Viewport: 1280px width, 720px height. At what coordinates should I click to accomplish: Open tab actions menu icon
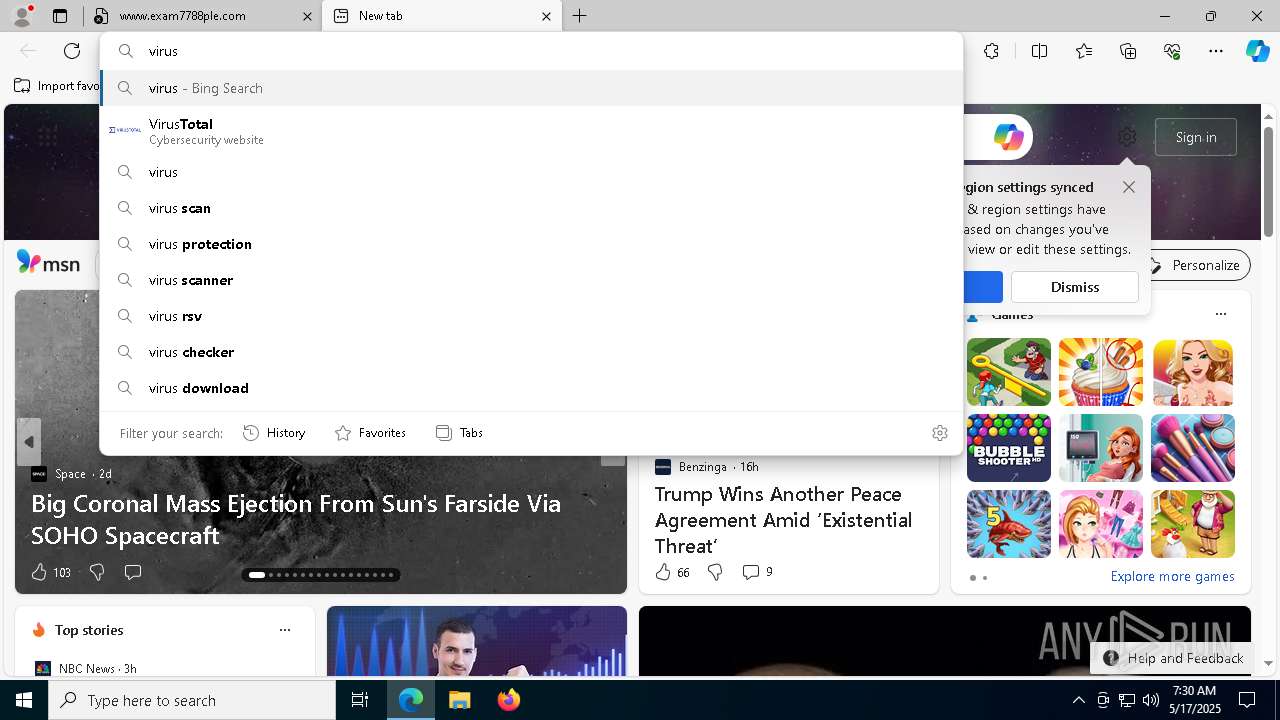pos(60,16)
